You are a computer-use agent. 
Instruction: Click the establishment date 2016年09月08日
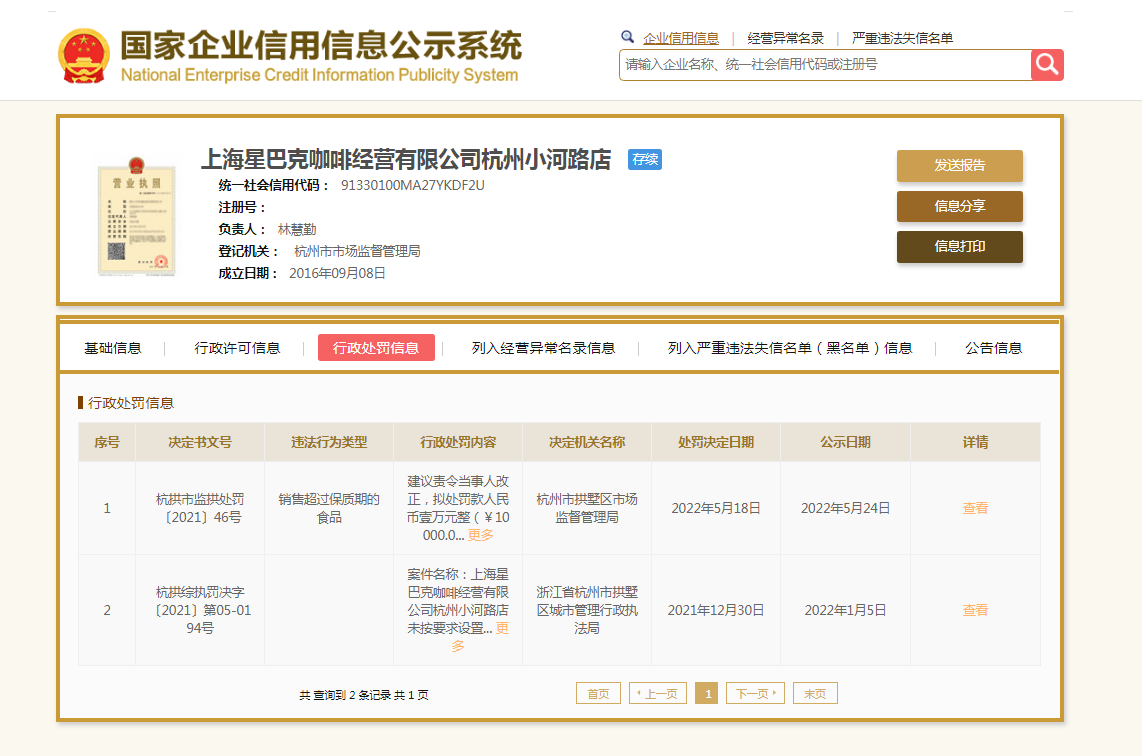(x=337, y=273)
